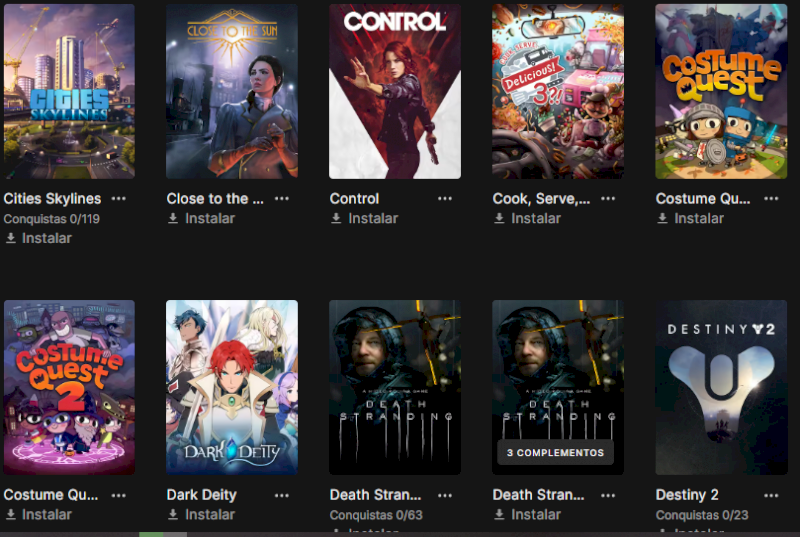Image resolution: width=800 pixels, height=537 pixels.
Task: Open the three-dot menu for Close to the Sun
Action: pos(282,198)
